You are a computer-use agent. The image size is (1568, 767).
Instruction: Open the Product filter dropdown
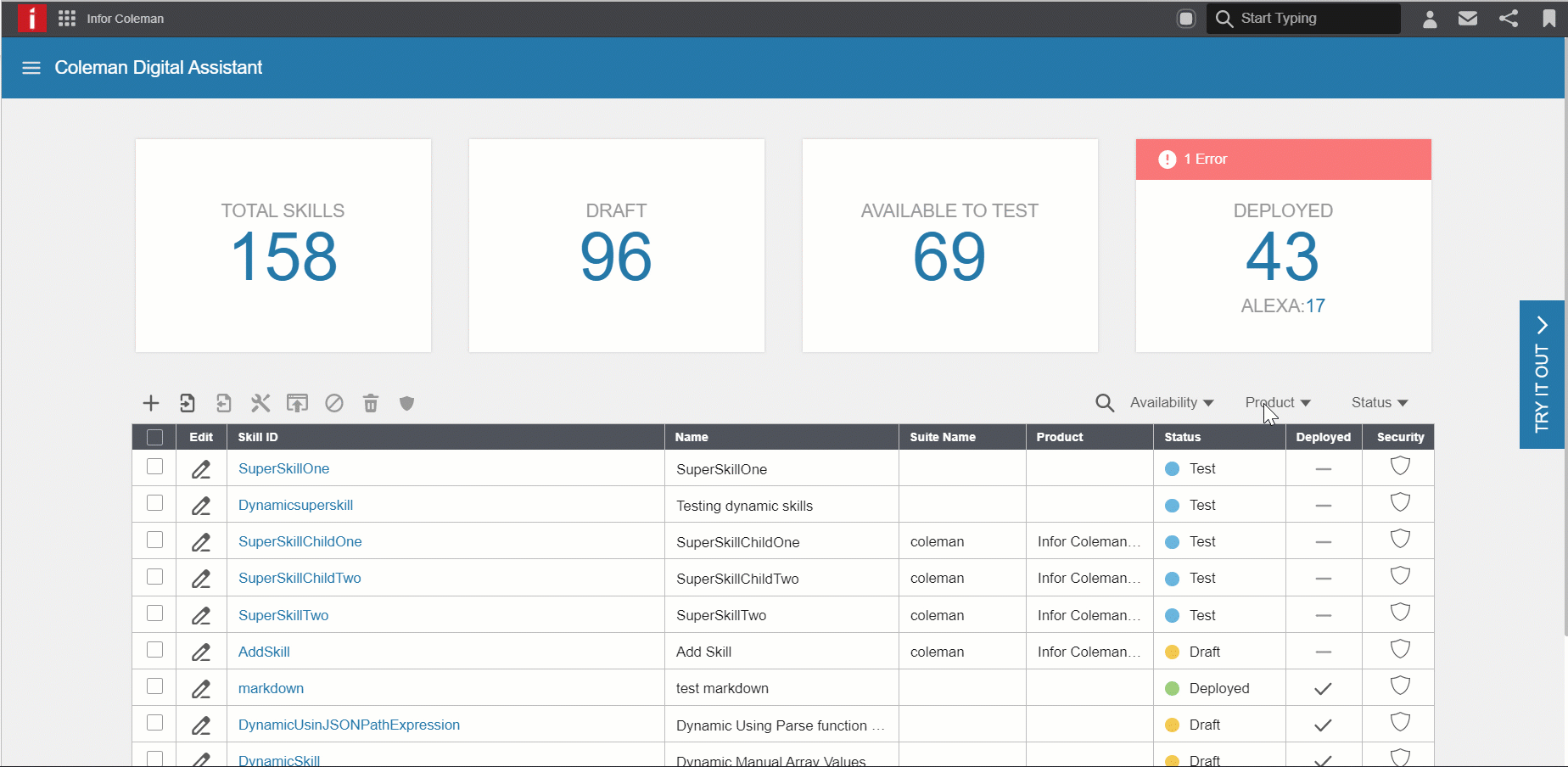[x=1278, y=403]
